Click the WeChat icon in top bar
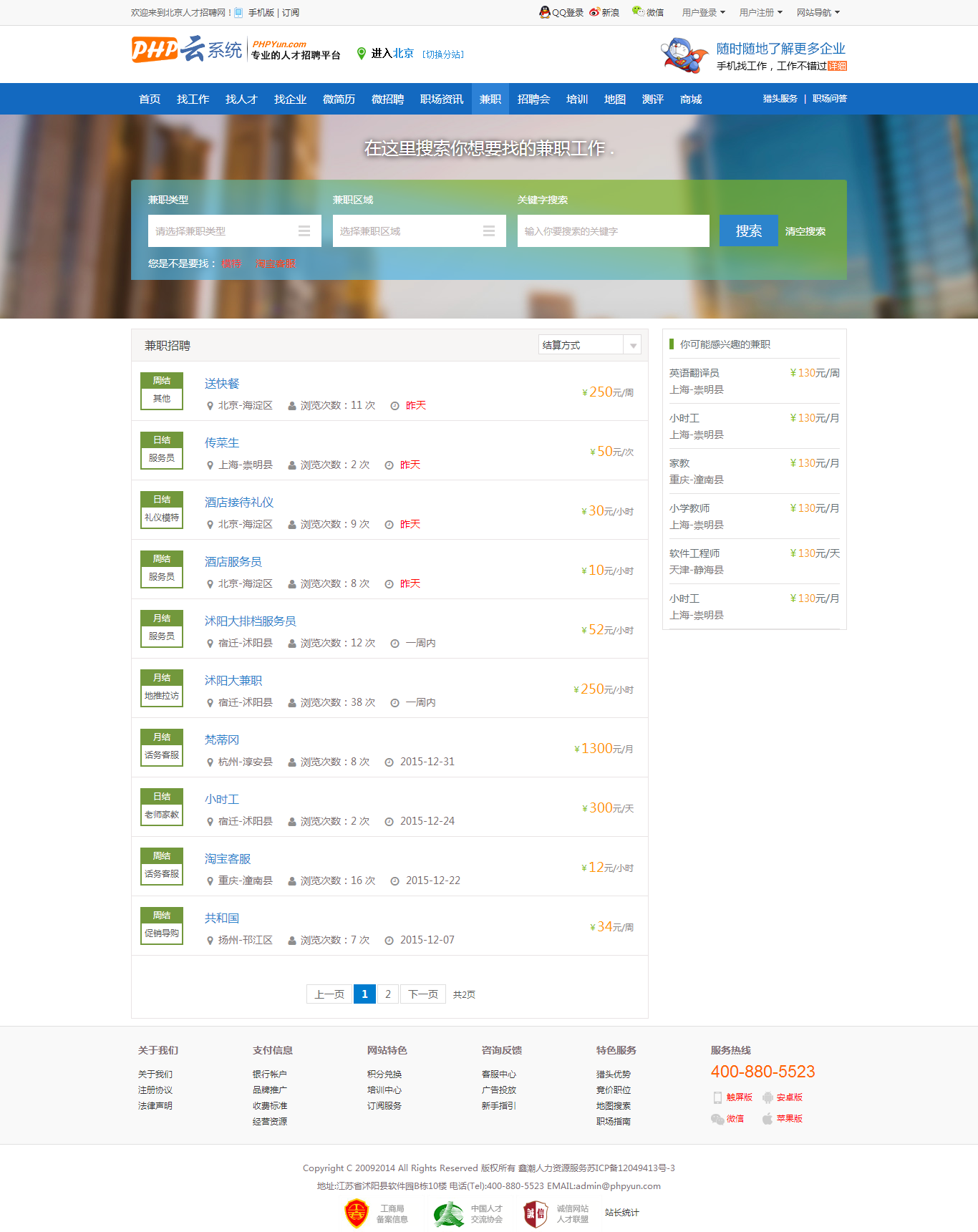The height and width of the screenshot is (1232, 978). [x=638, y=11]
